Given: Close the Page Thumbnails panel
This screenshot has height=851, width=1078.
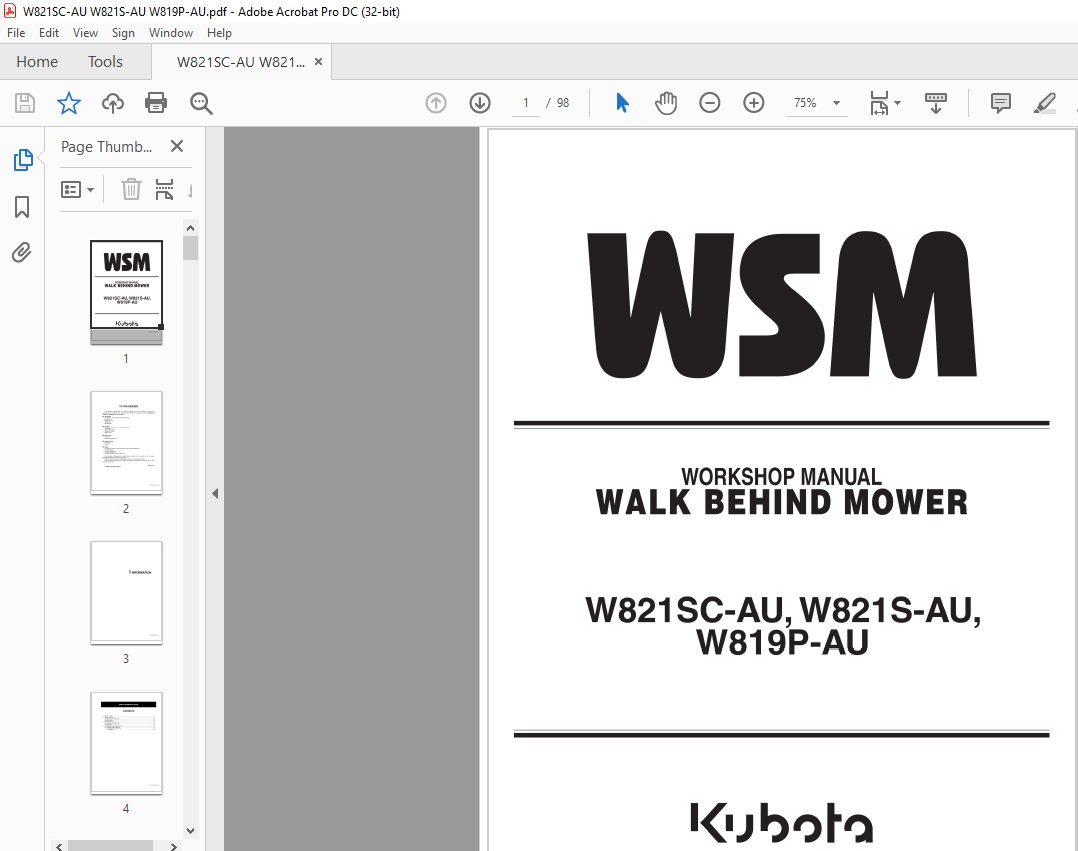Looking at the screenshot, I should click(x=177, y=146).
